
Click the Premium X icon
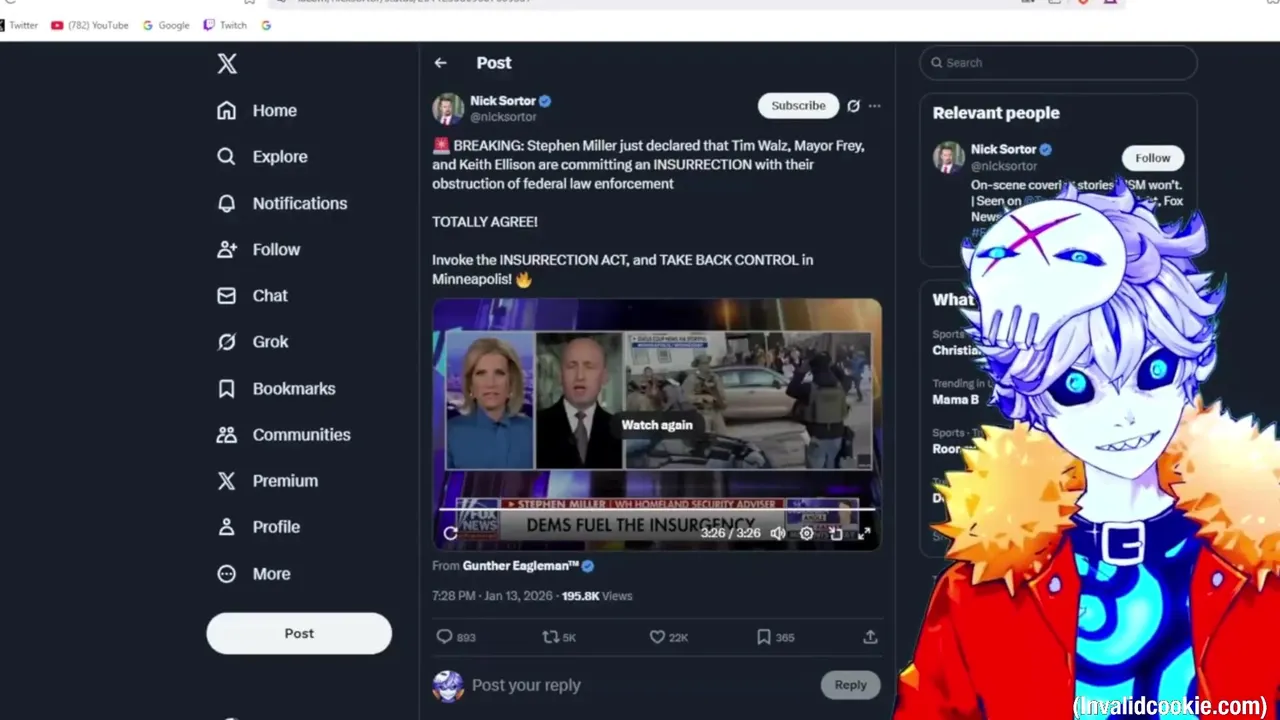[x=227, y=481]
